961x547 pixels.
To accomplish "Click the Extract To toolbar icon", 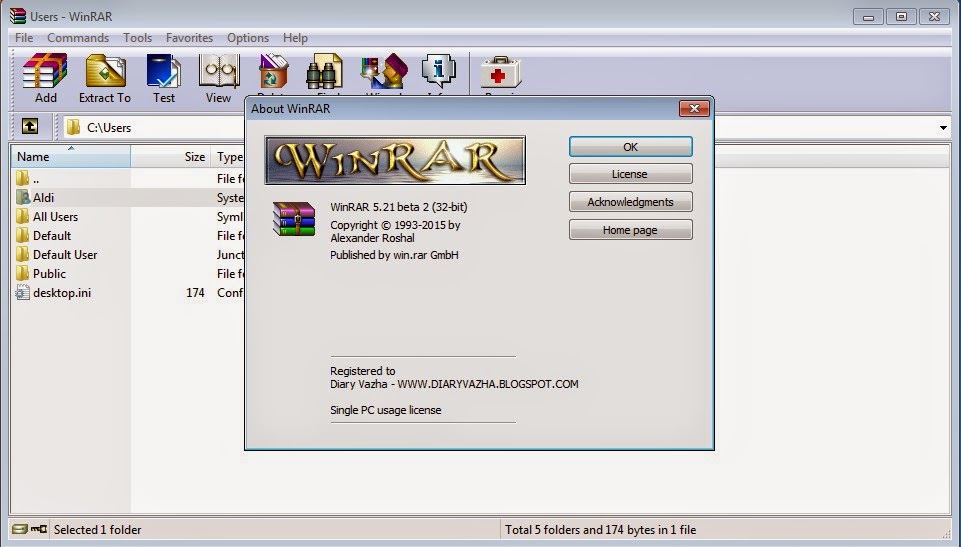I will pos(105,71).
